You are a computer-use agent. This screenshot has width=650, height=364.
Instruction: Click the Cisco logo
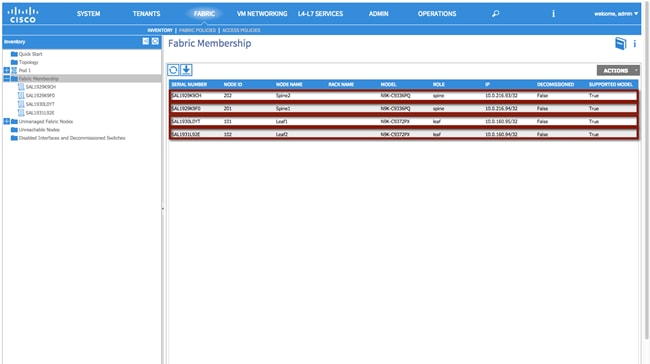(22, 15)
